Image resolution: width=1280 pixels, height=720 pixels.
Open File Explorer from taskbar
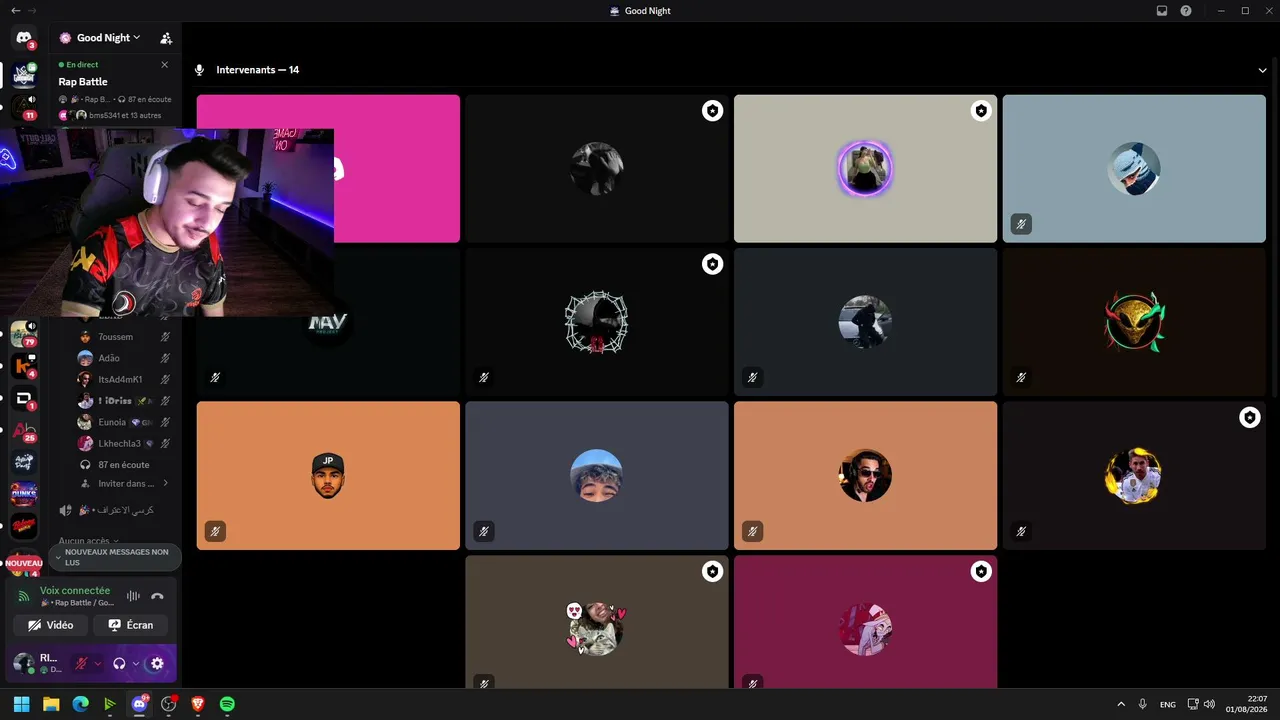[51, 704]
